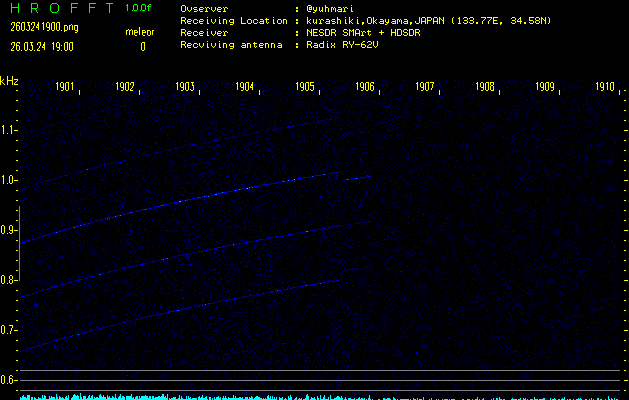Click the meteor count label
The width and height of the screenshot is (629, 400).
pos(140,32)
